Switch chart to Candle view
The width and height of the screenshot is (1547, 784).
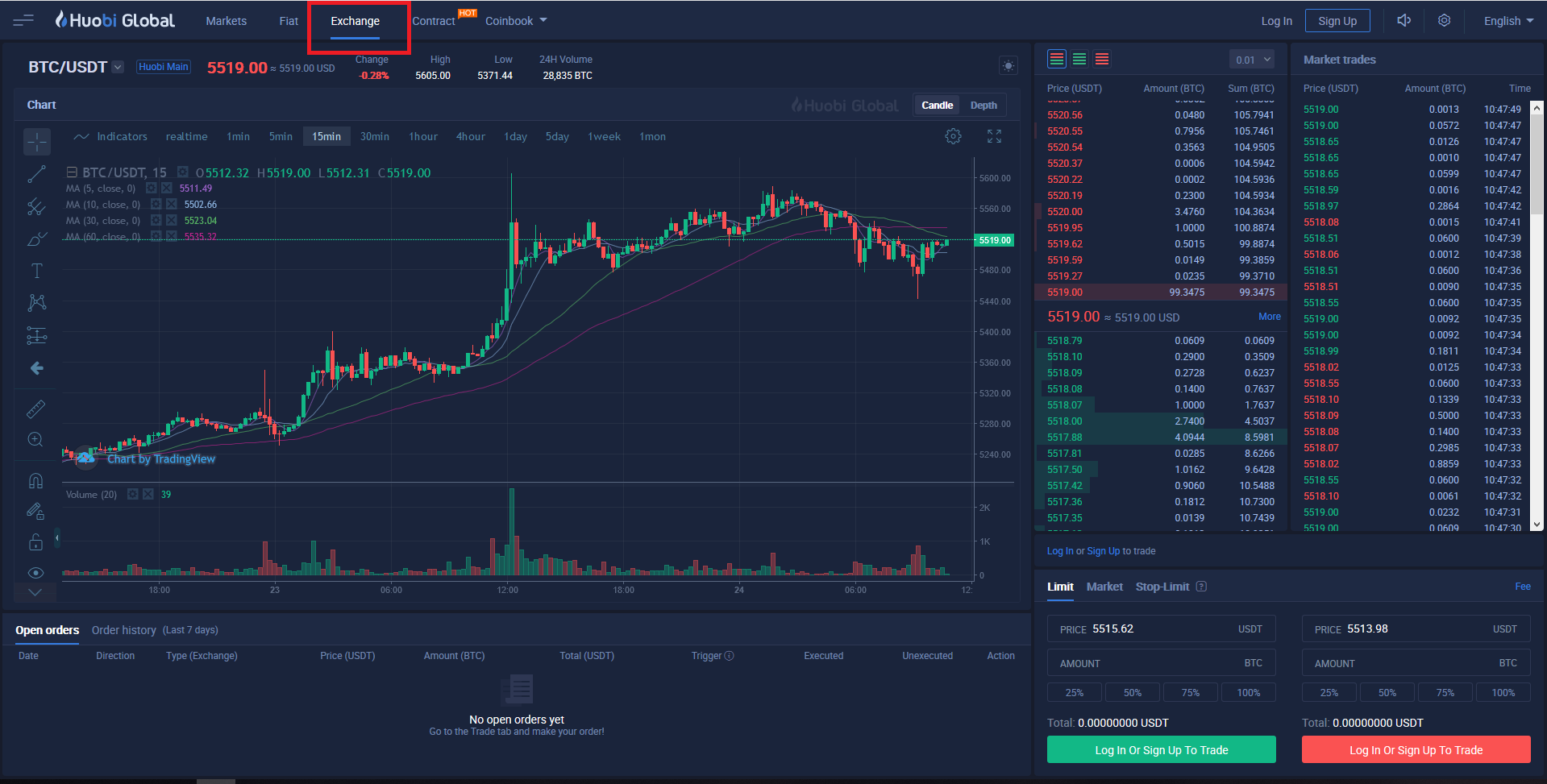(x=937, y=106)
